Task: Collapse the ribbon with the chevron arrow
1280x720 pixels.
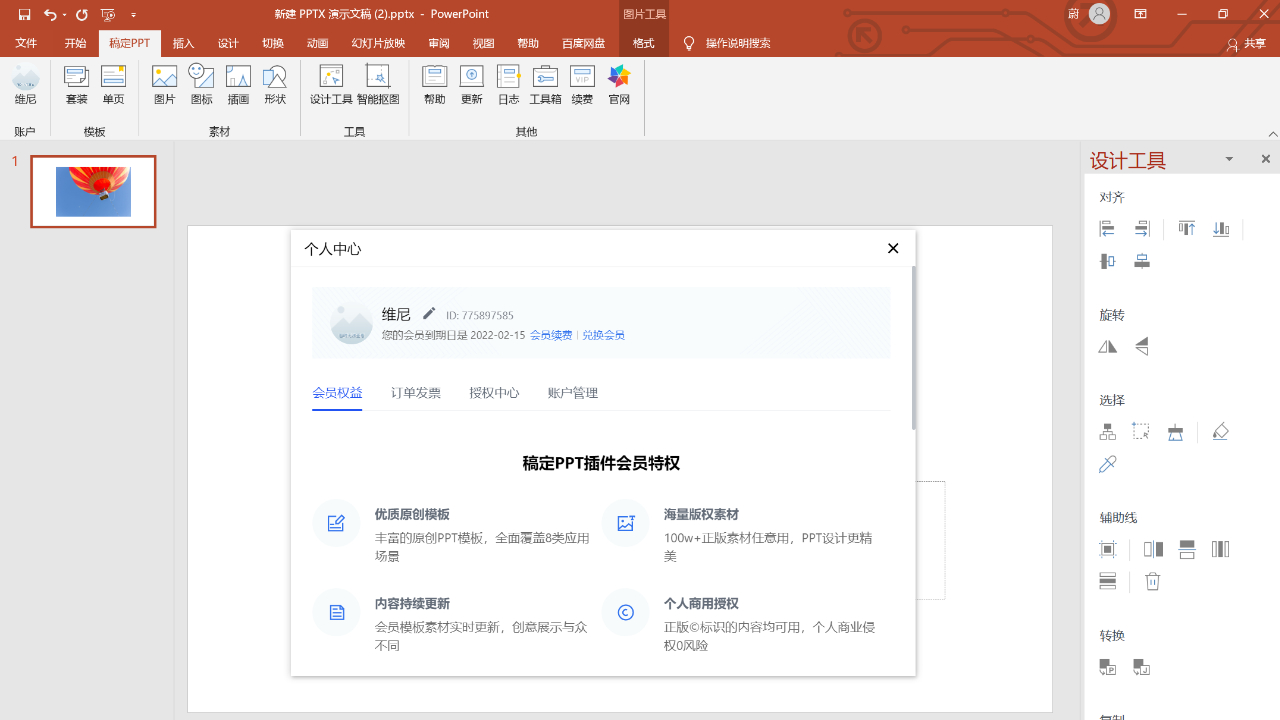Action: pyautogui.click(x=1272, y=133)
